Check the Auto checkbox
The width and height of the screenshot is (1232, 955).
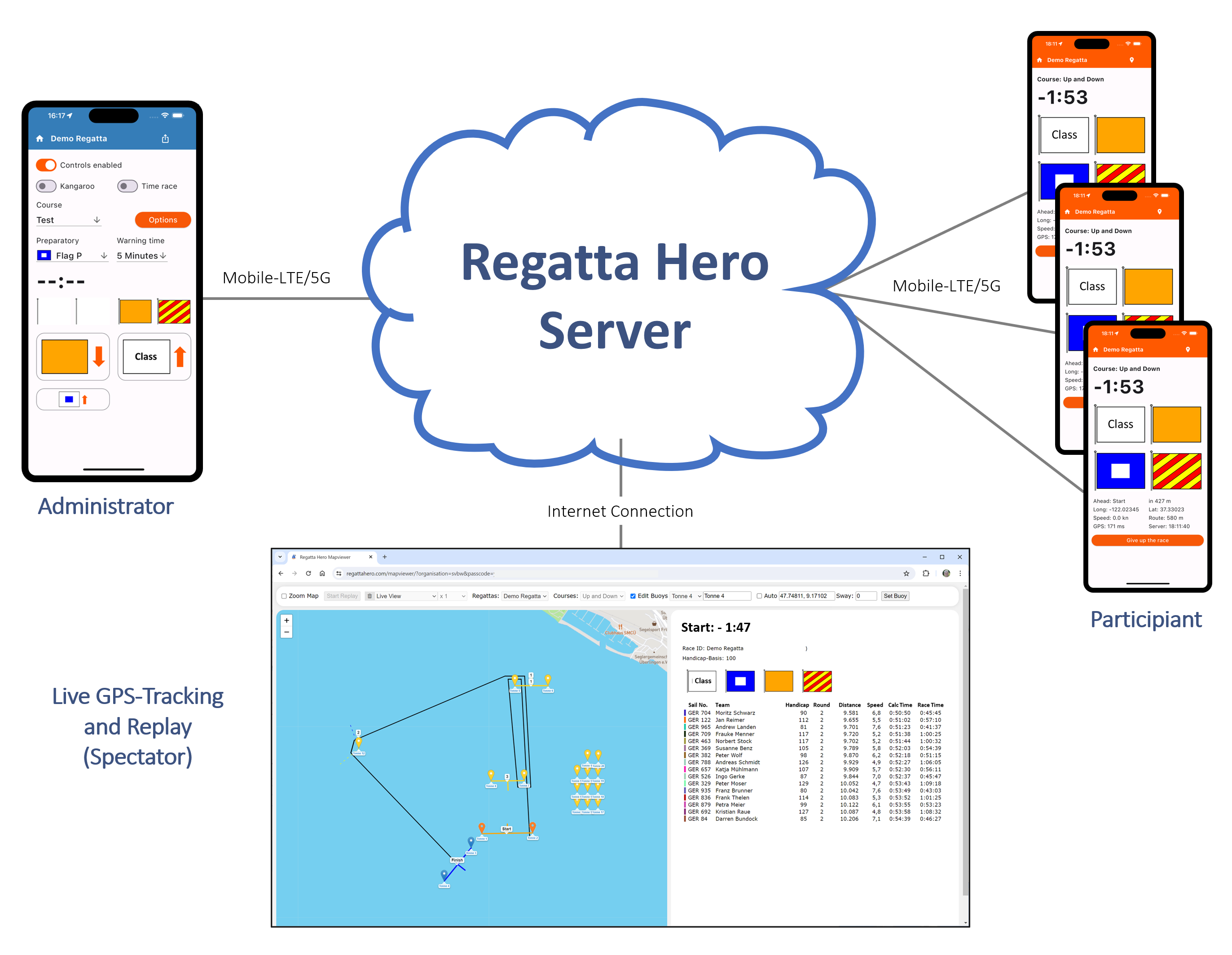coord(759,596)
